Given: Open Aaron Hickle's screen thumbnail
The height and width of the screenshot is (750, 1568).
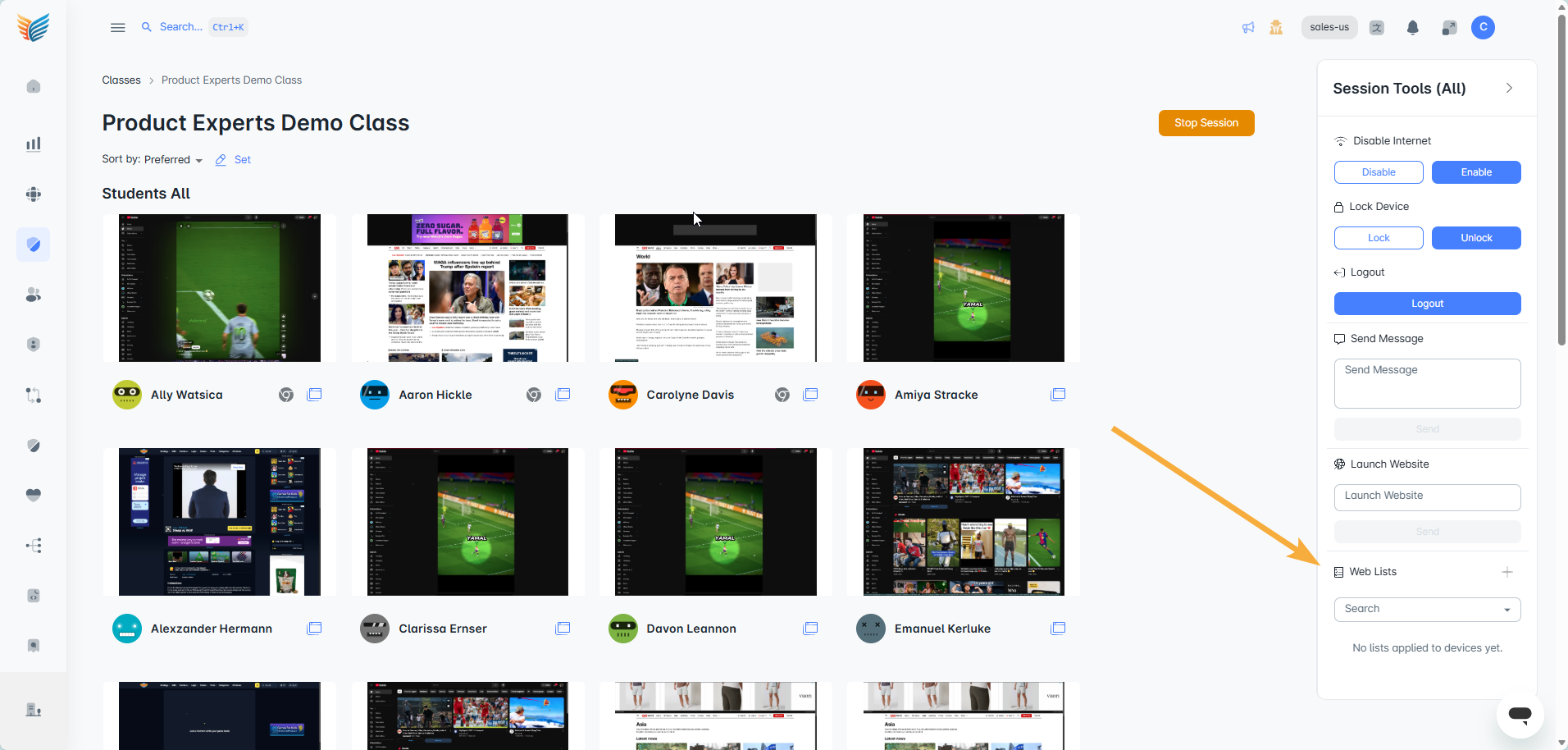Looking at the screenshot, I should [467, 288].
